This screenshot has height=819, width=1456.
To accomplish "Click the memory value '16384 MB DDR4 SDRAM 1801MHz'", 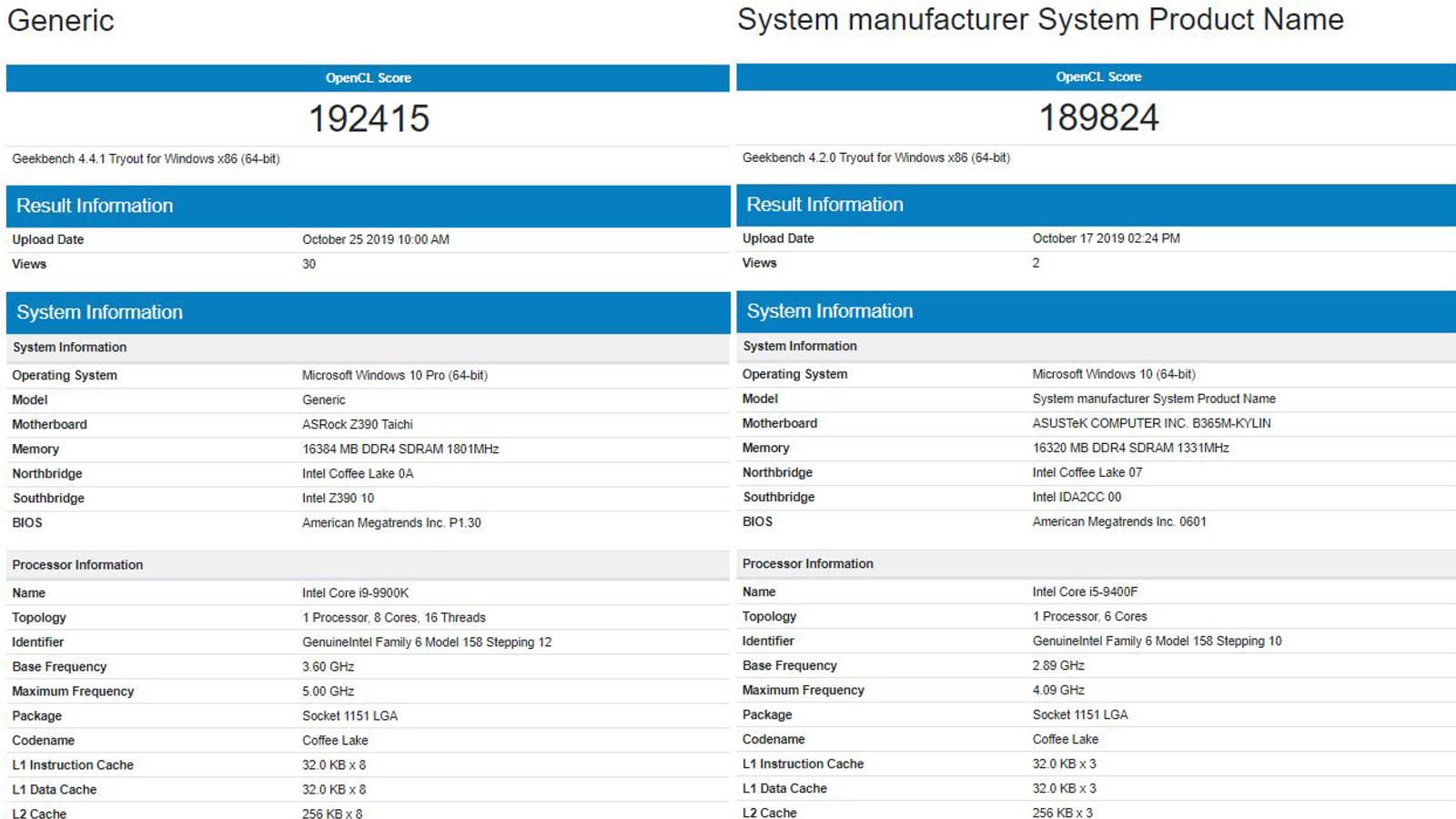I will click(x=400, y=449).
